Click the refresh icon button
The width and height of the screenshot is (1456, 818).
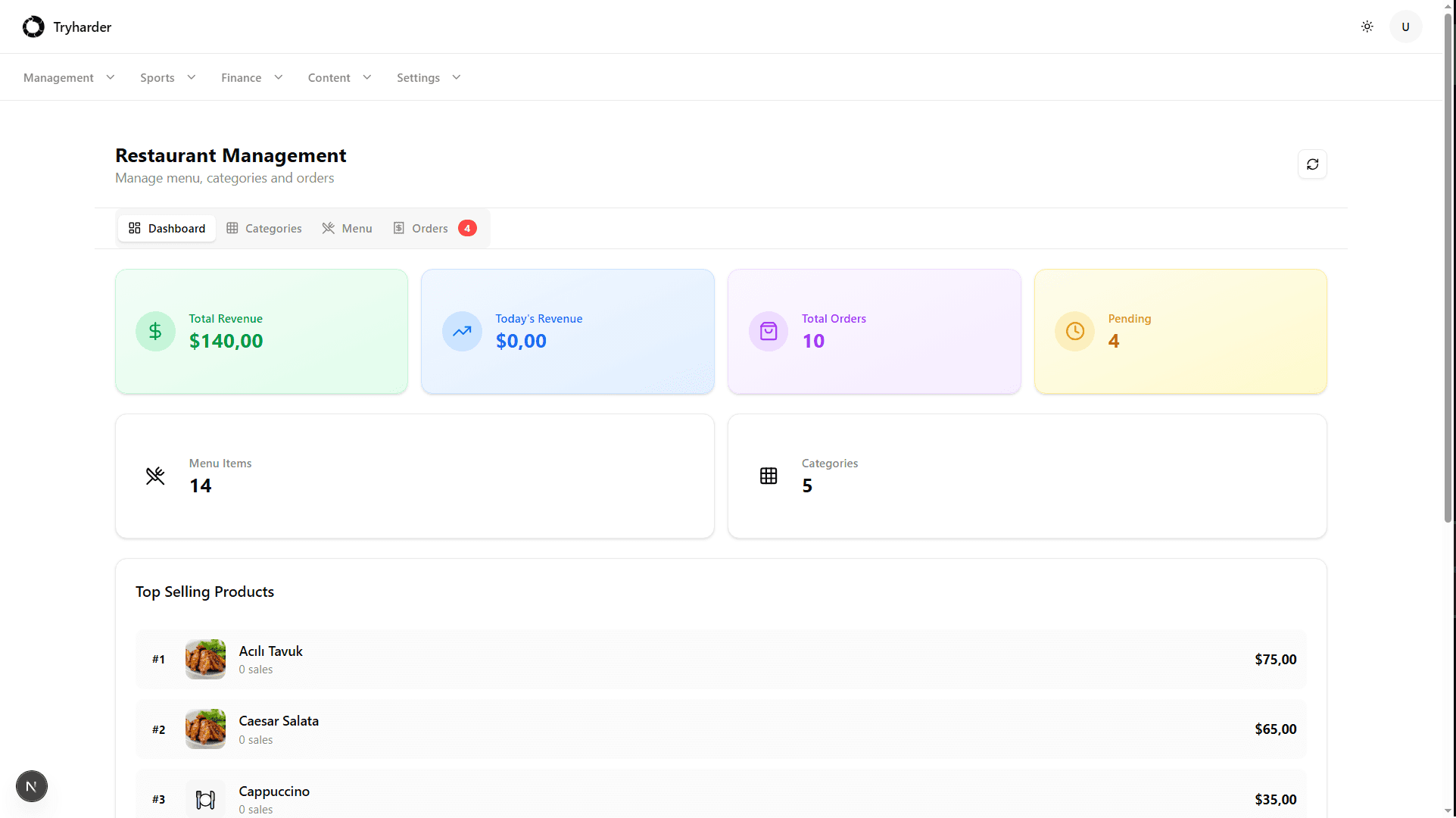pos(1312,164)
